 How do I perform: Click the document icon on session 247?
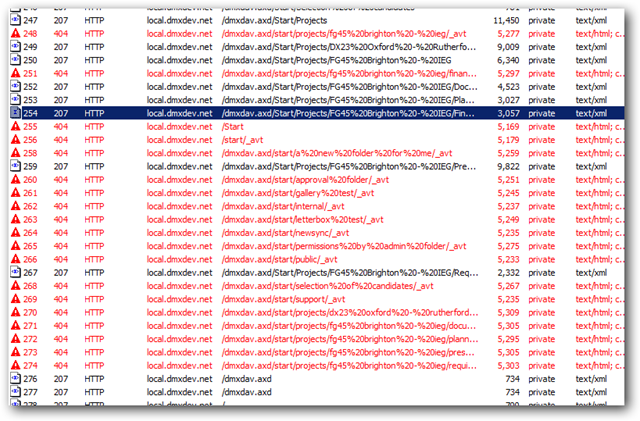point(16,20)
